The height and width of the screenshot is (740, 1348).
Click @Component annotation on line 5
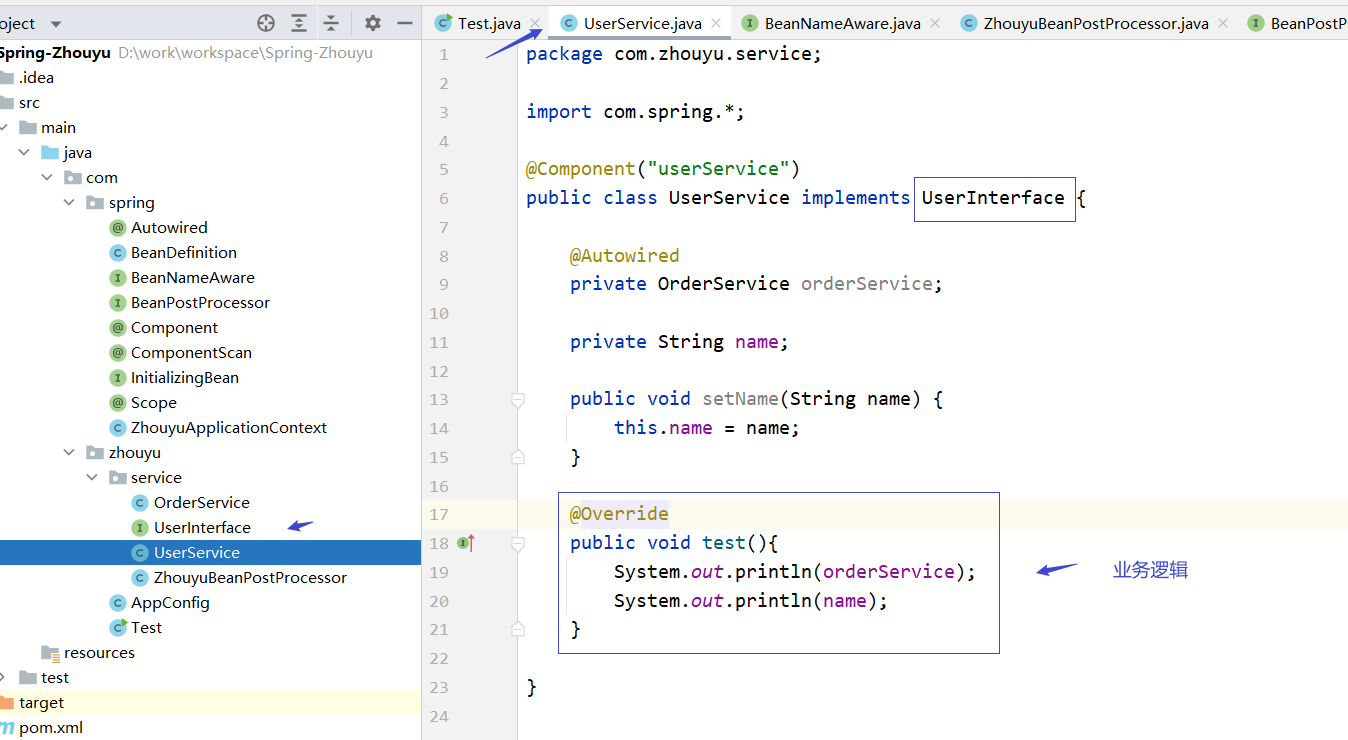(x=581, y=169)
